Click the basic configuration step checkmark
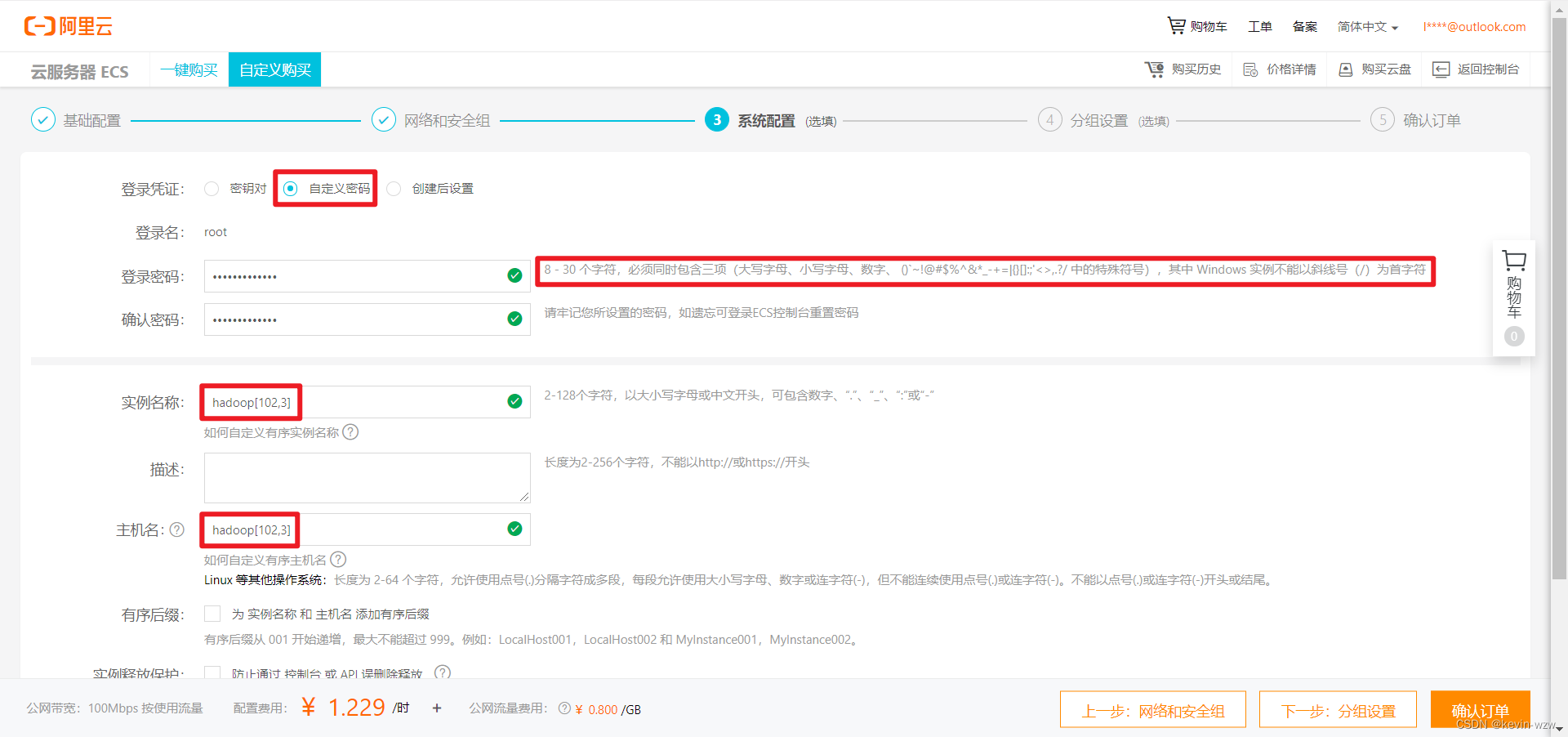 pos(43,120)
